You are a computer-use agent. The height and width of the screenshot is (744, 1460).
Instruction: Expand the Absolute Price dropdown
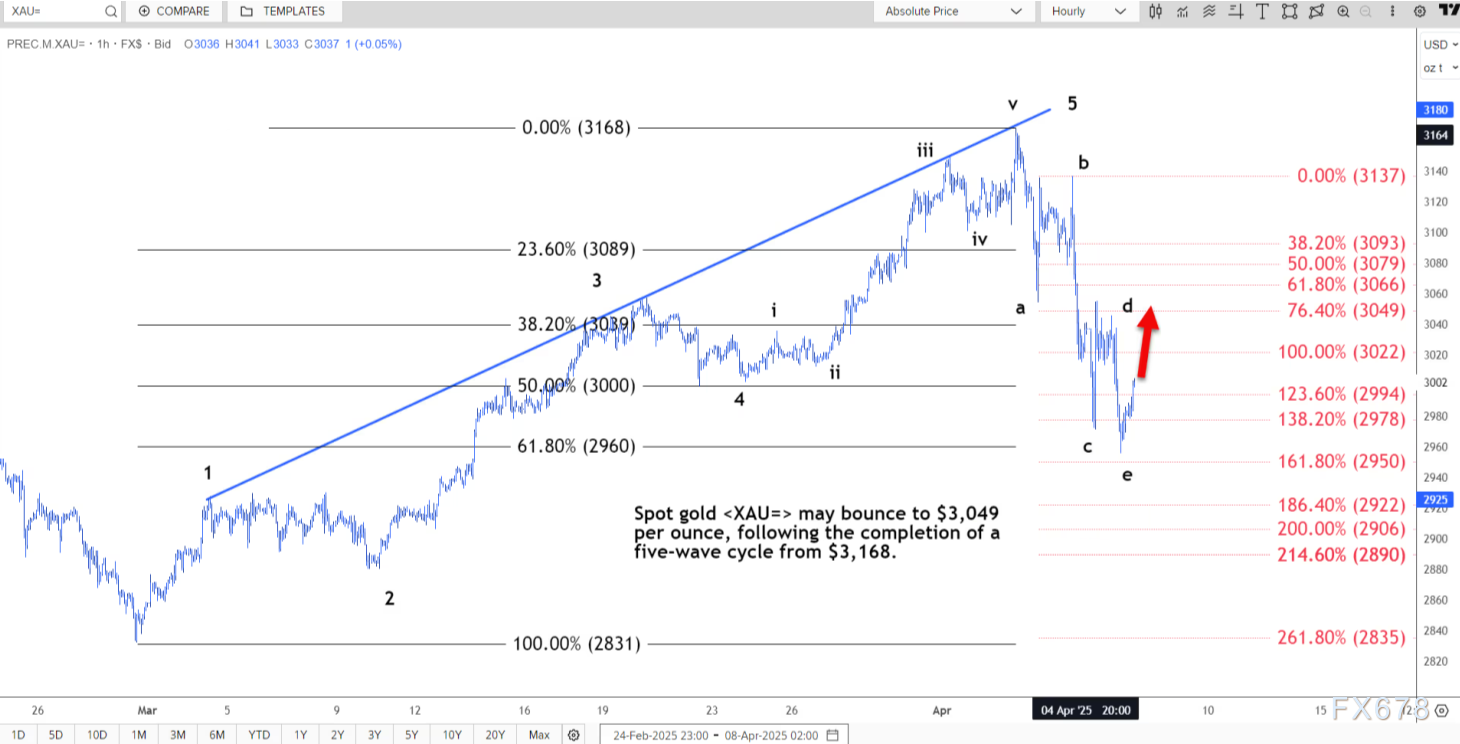click(953, 11)
